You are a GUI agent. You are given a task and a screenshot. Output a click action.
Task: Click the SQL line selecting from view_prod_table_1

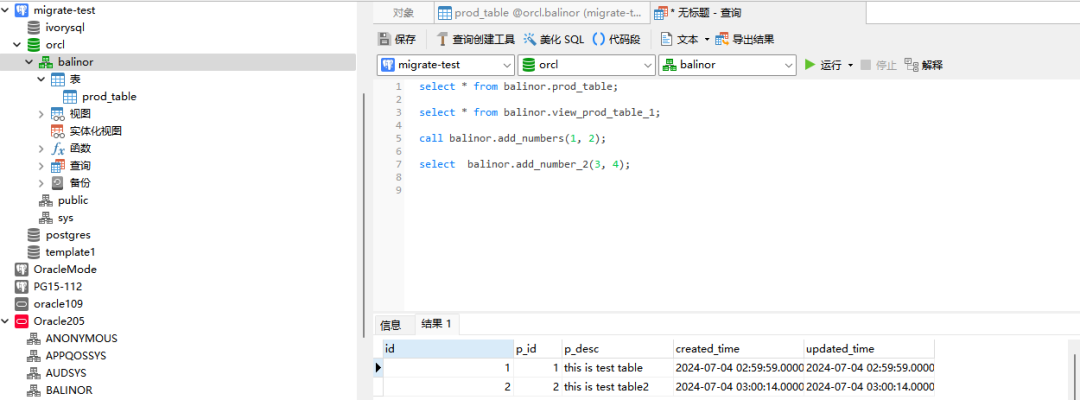(x=539, y=112)
